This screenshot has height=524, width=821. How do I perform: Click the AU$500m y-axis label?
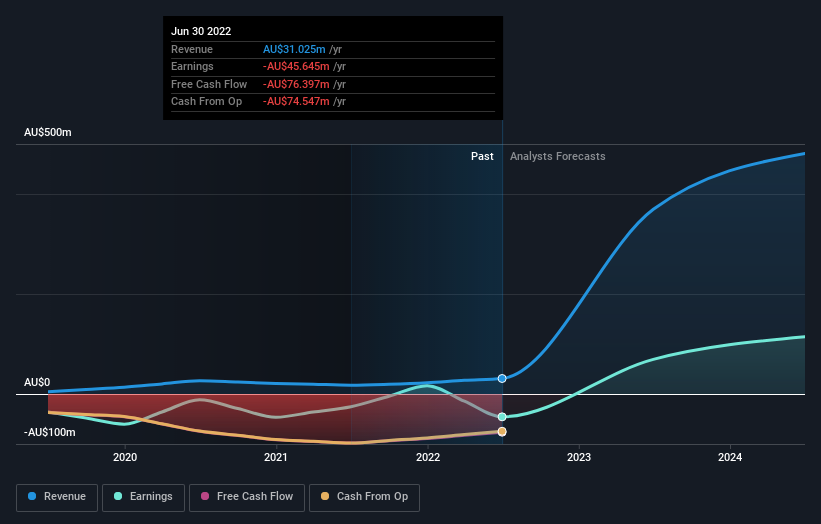tap(48, 132)
